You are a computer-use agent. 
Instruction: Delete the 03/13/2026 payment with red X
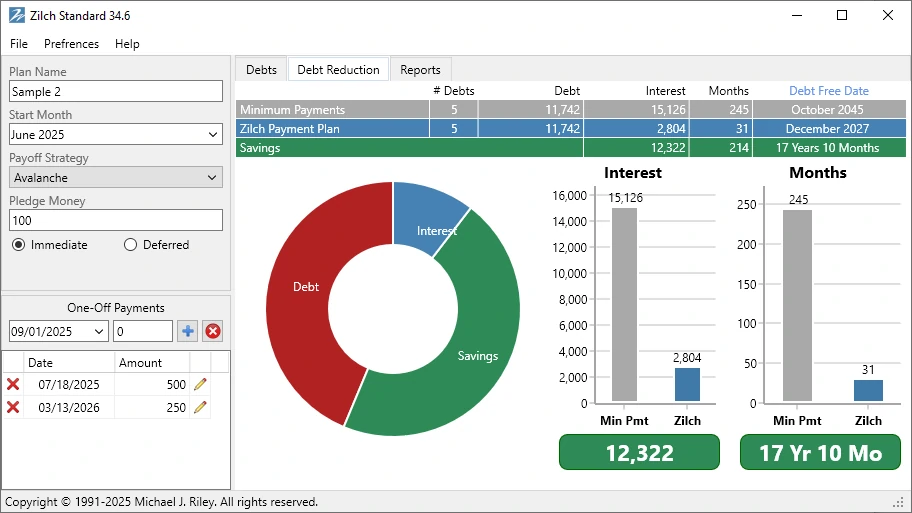click(x=13, y=407)
